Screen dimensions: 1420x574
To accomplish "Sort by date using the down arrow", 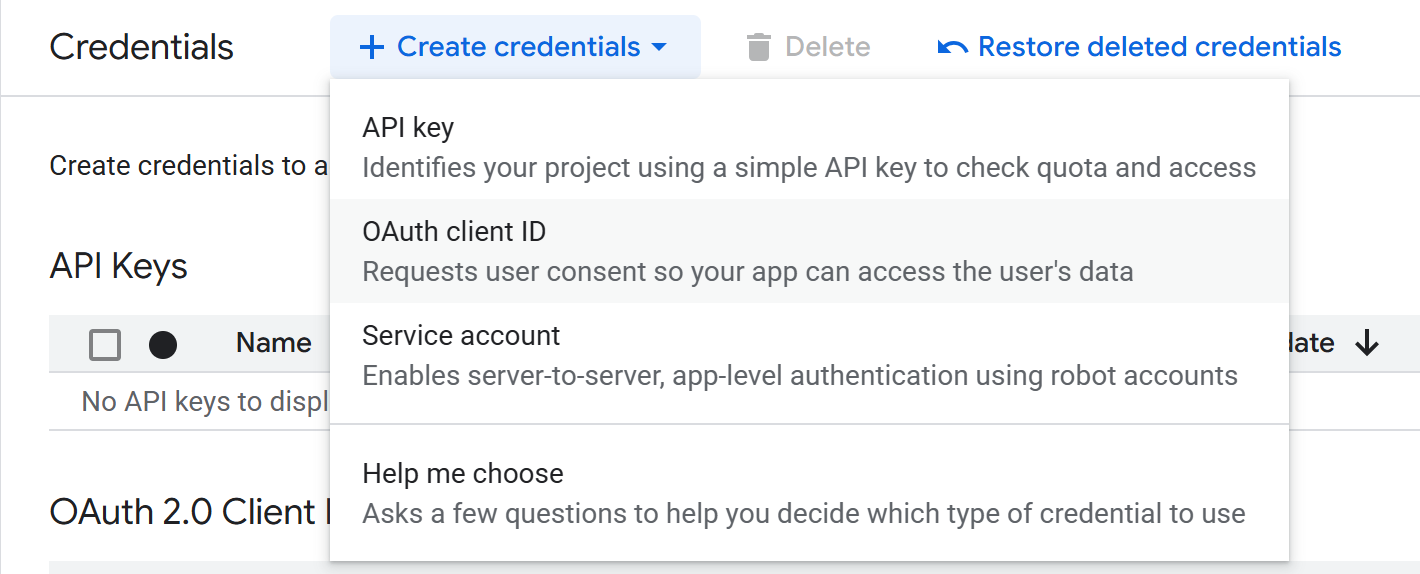I will click(1367, 344).
